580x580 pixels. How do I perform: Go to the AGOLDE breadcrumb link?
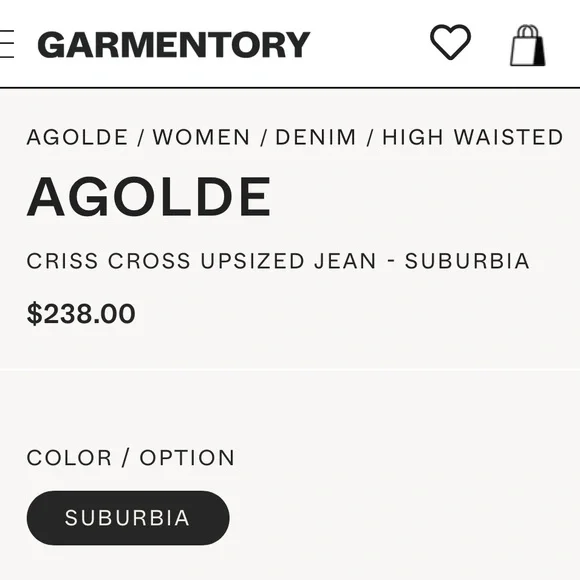coord(77,137)
